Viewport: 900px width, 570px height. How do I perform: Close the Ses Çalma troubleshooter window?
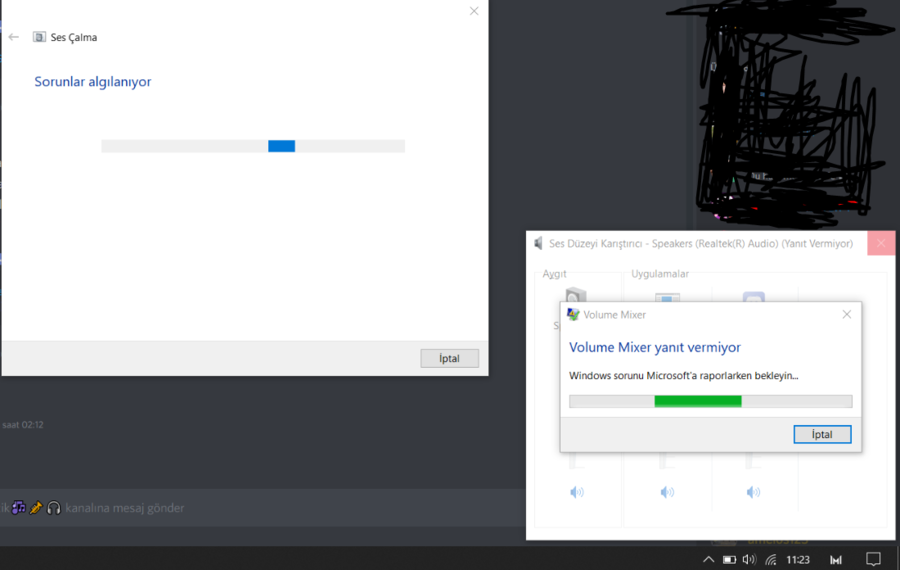tap(474, 11)
